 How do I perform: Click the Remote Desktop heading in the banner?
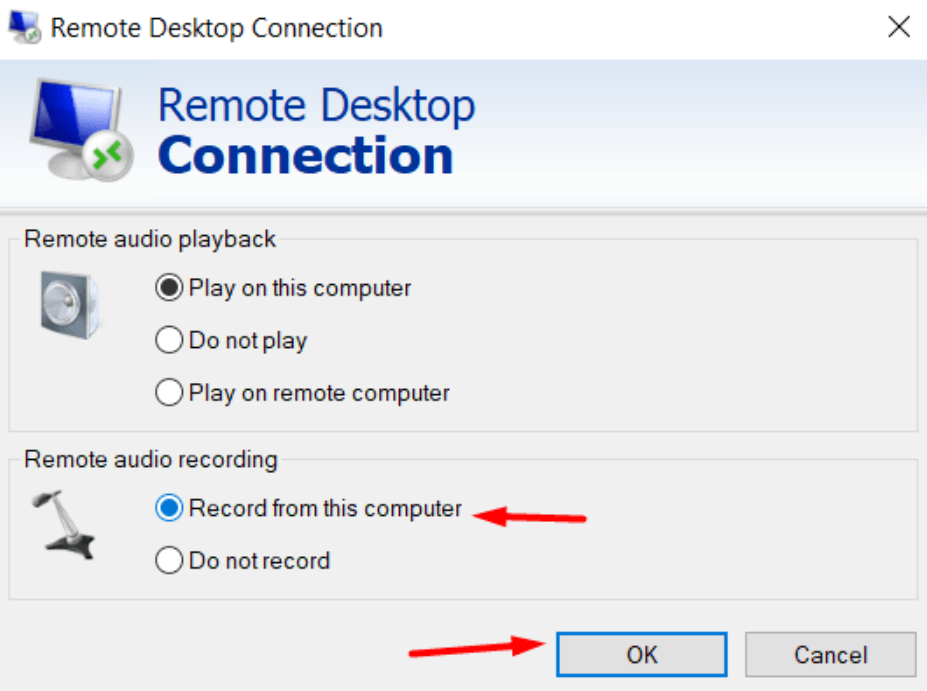coord(316,106)
